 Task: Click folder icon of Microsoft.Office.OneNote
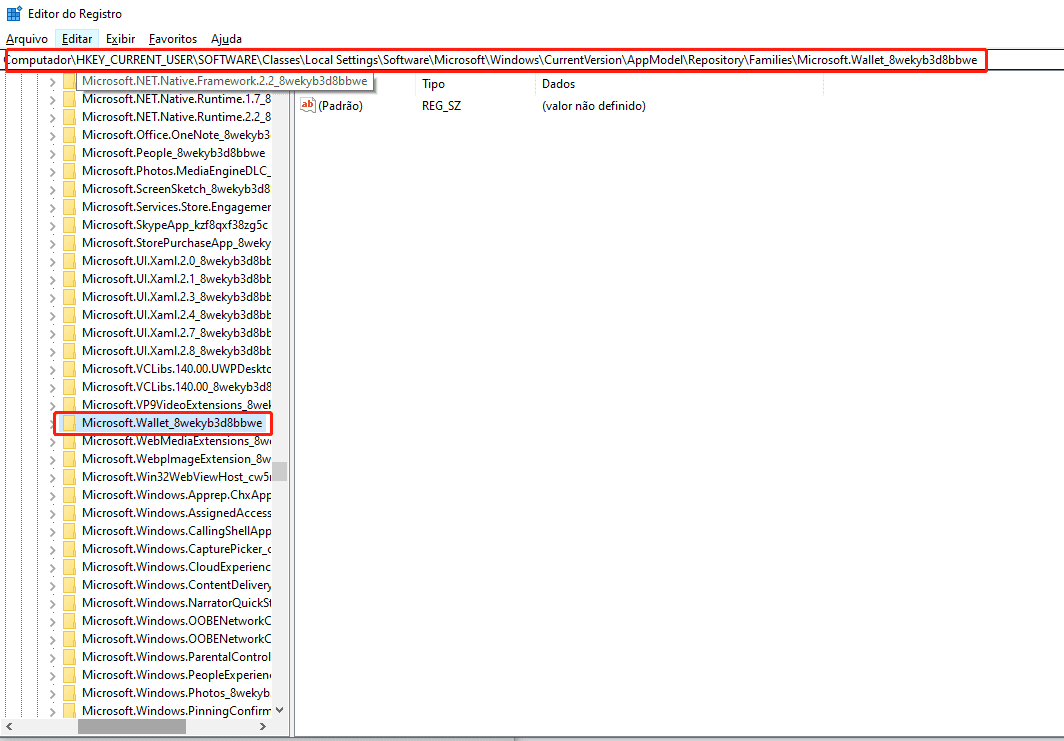69,135
